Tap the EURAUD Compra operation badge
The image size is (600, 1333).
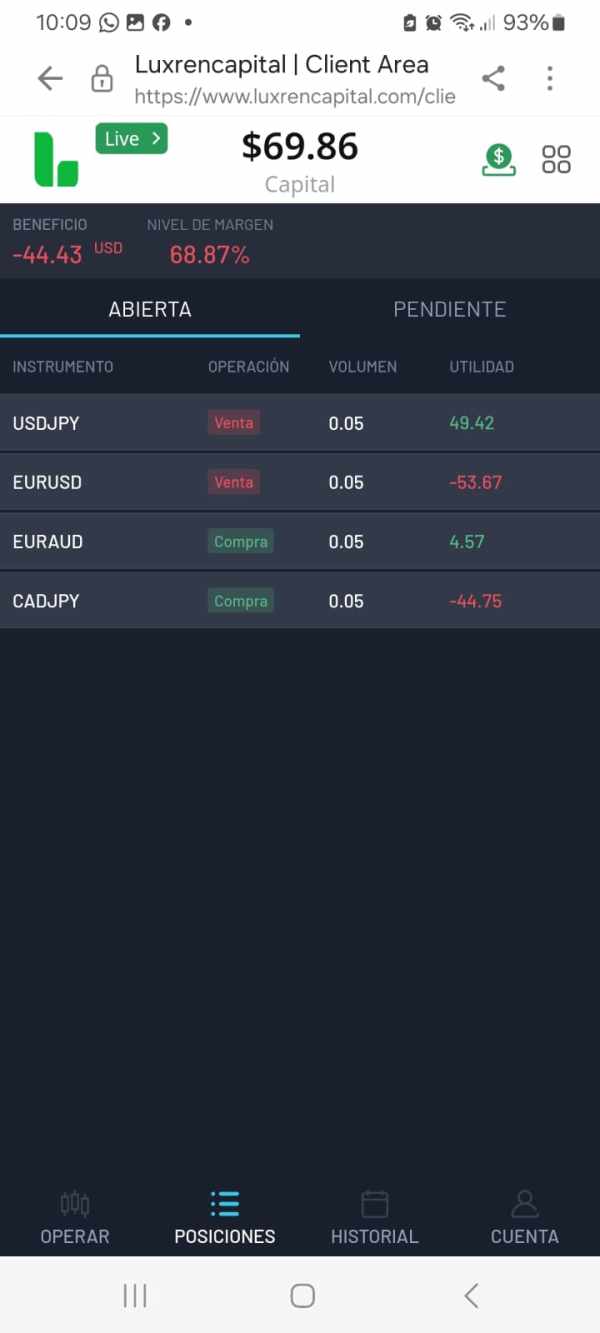pyautogui.click(x=241, y=542)
